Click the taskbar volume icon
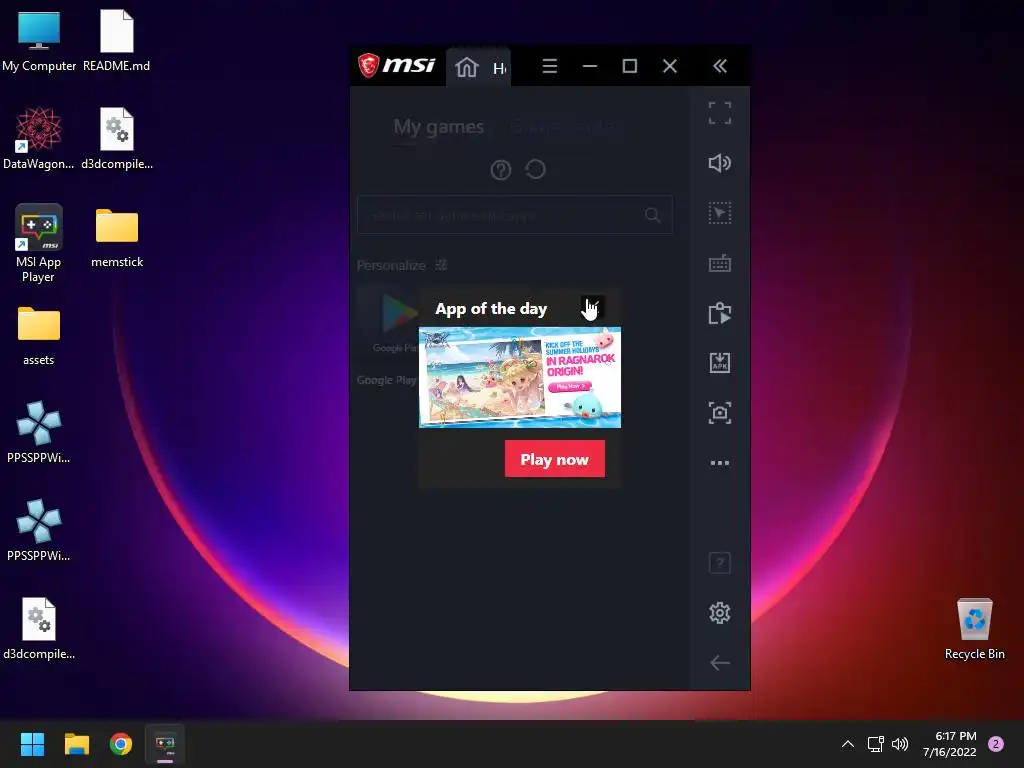Viewport: 1024px width, 768px height. click(900, 744)
